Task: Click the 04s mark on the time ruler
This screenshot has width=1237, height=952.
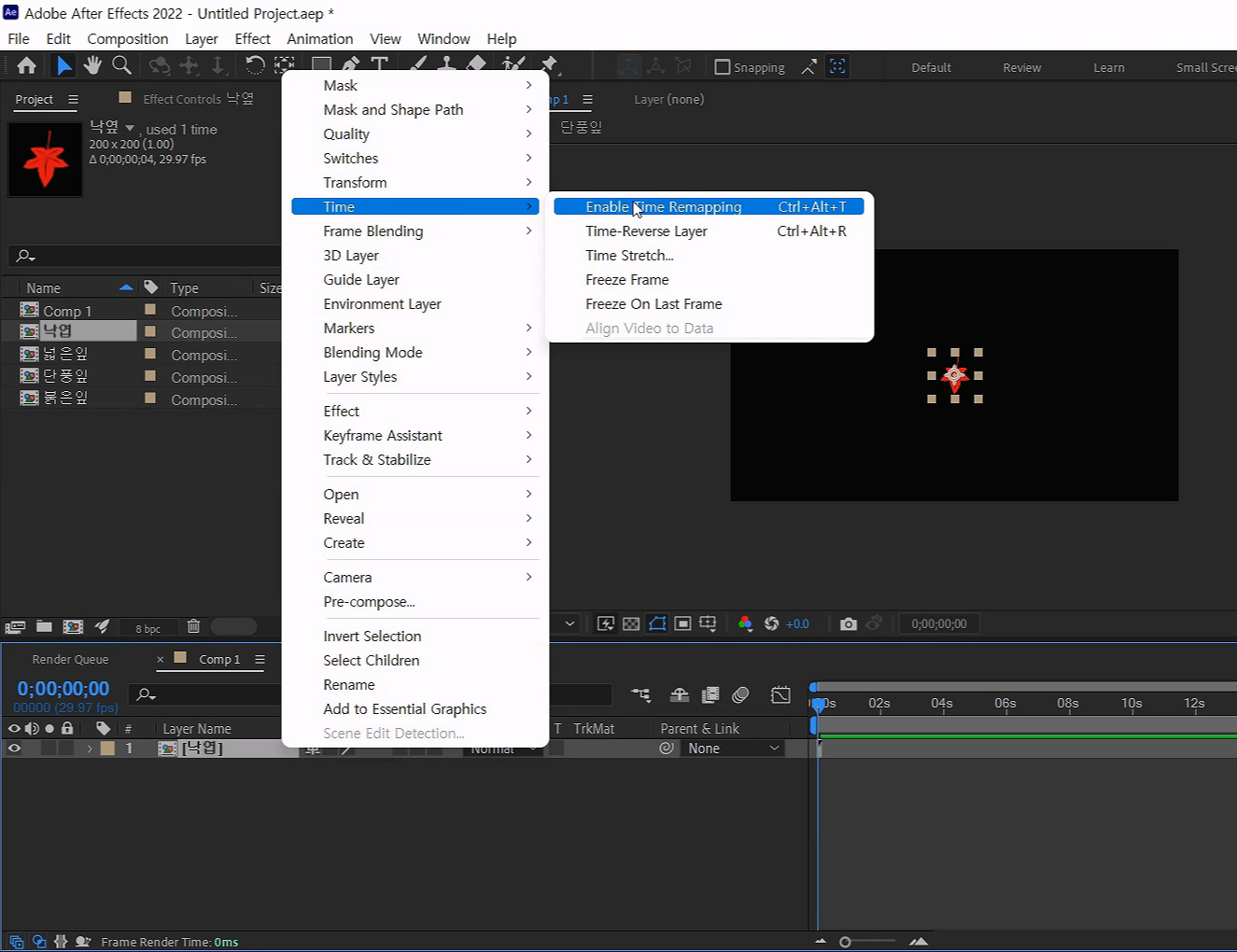Action: point(942,703)
